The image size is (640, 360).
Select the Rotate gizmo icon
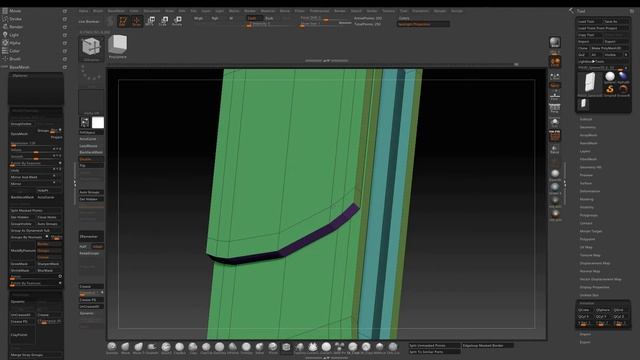[x=177, y=21]
